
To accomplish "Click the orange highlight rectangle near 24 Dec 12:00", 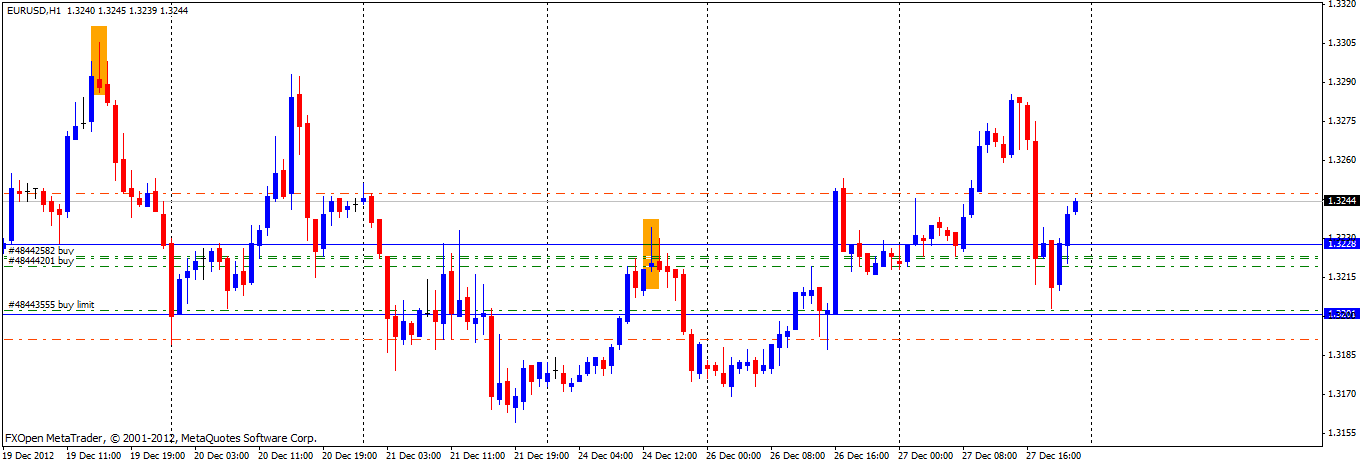I will point(651,254).
